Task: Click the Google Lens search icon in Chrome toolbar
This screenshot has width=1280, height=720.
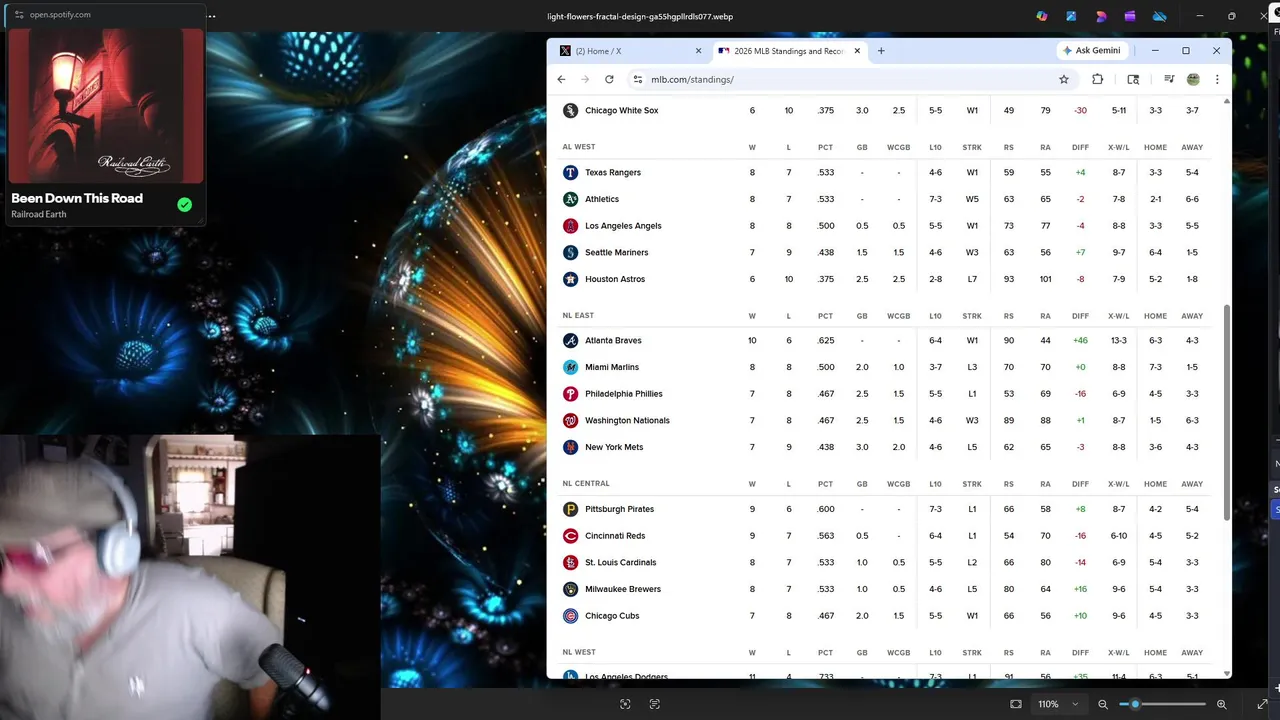Action: pos(1133,79)
